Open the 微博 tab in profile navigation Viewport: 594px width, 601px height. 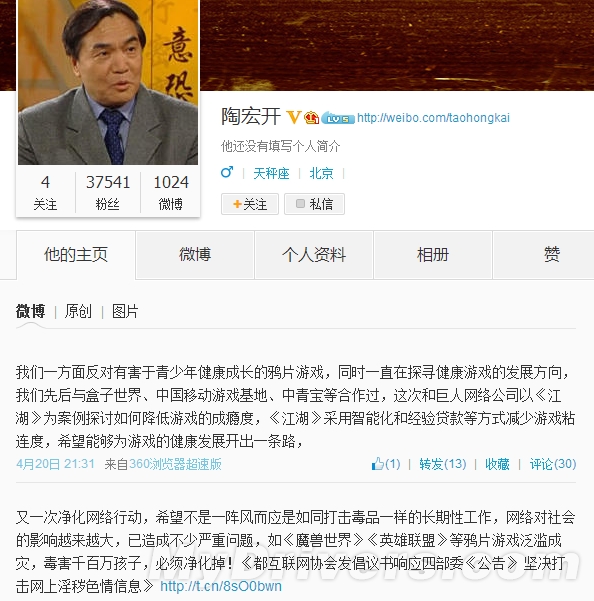(x=195, y=255)
